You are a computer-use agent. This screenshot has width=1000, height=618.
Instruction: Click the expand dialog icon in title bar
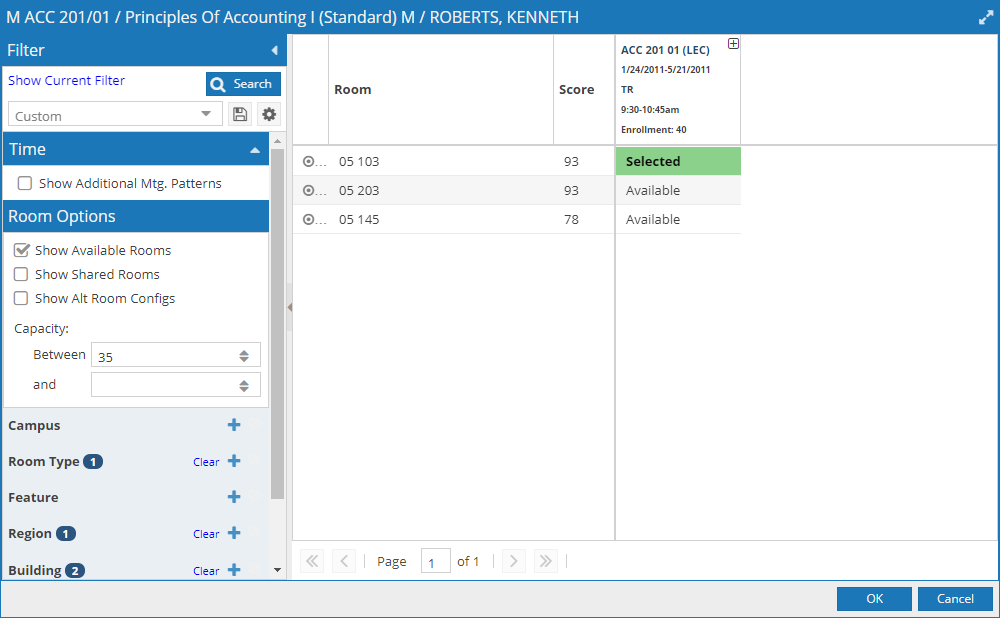(985, 18)
